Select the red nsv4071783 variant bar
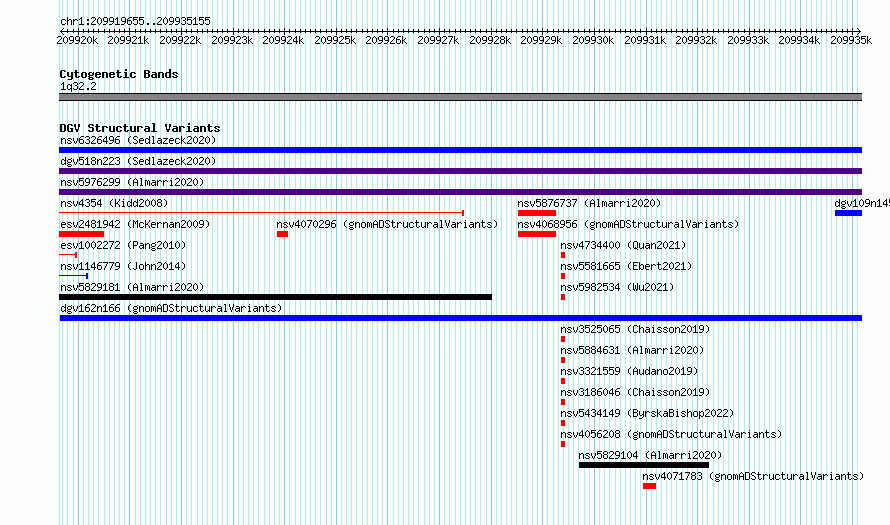This screenshot has height=525, width=890. (x=649, y=486)
